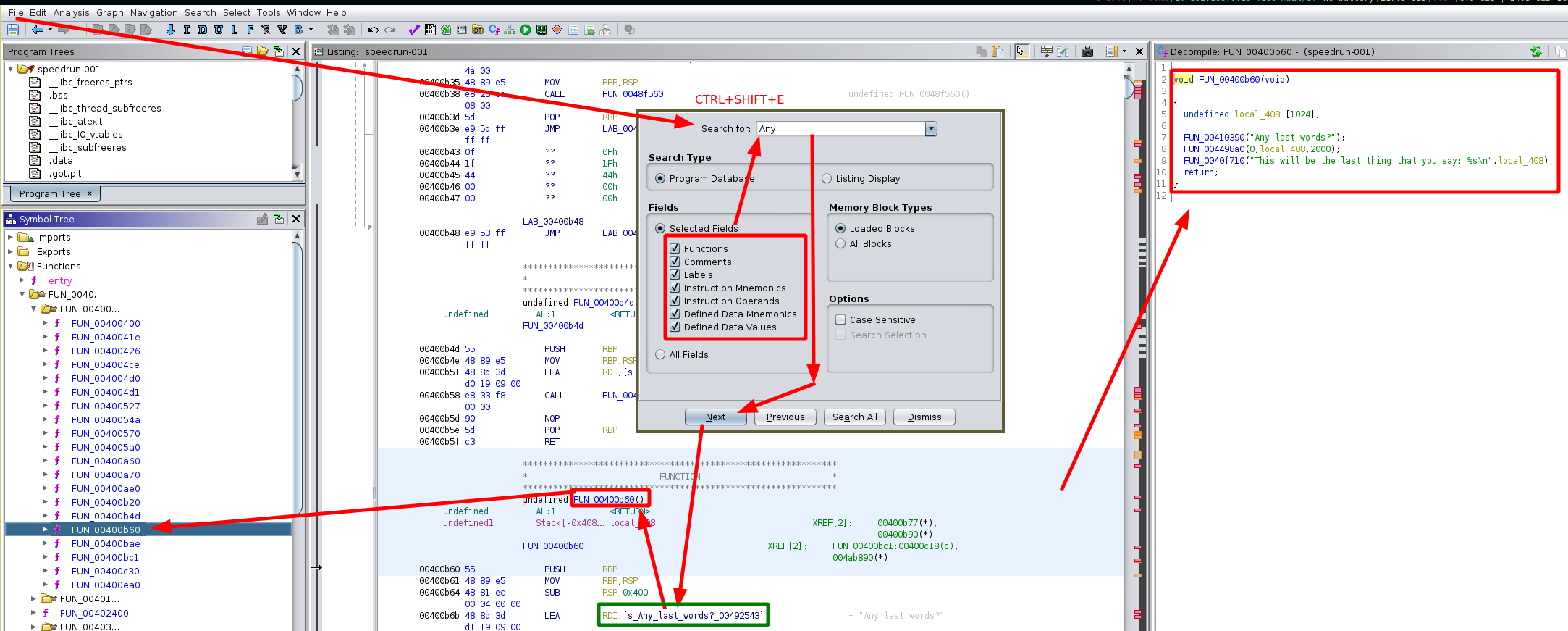Open the Listing field dropdown arrow beside close

coord(1124,51)
